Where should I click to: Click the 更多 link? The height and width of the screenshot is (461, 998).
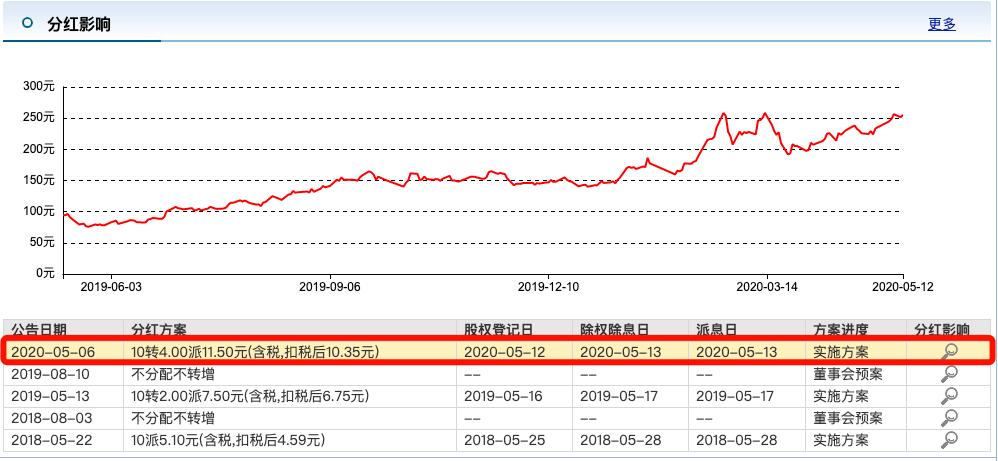pyautogui.click(x=942, y=24)
